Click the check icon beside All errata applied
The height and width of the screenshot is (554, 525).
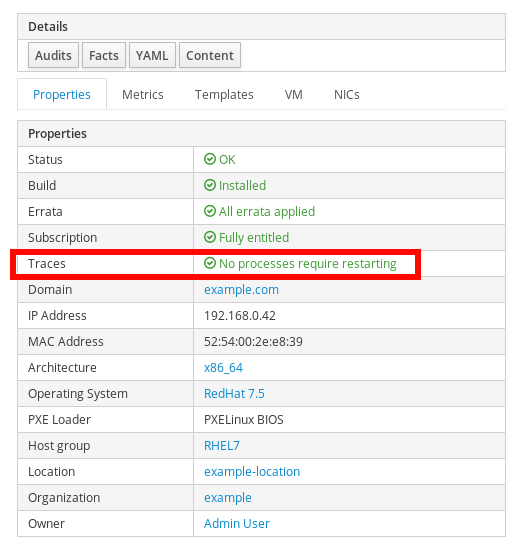[210, 211]
